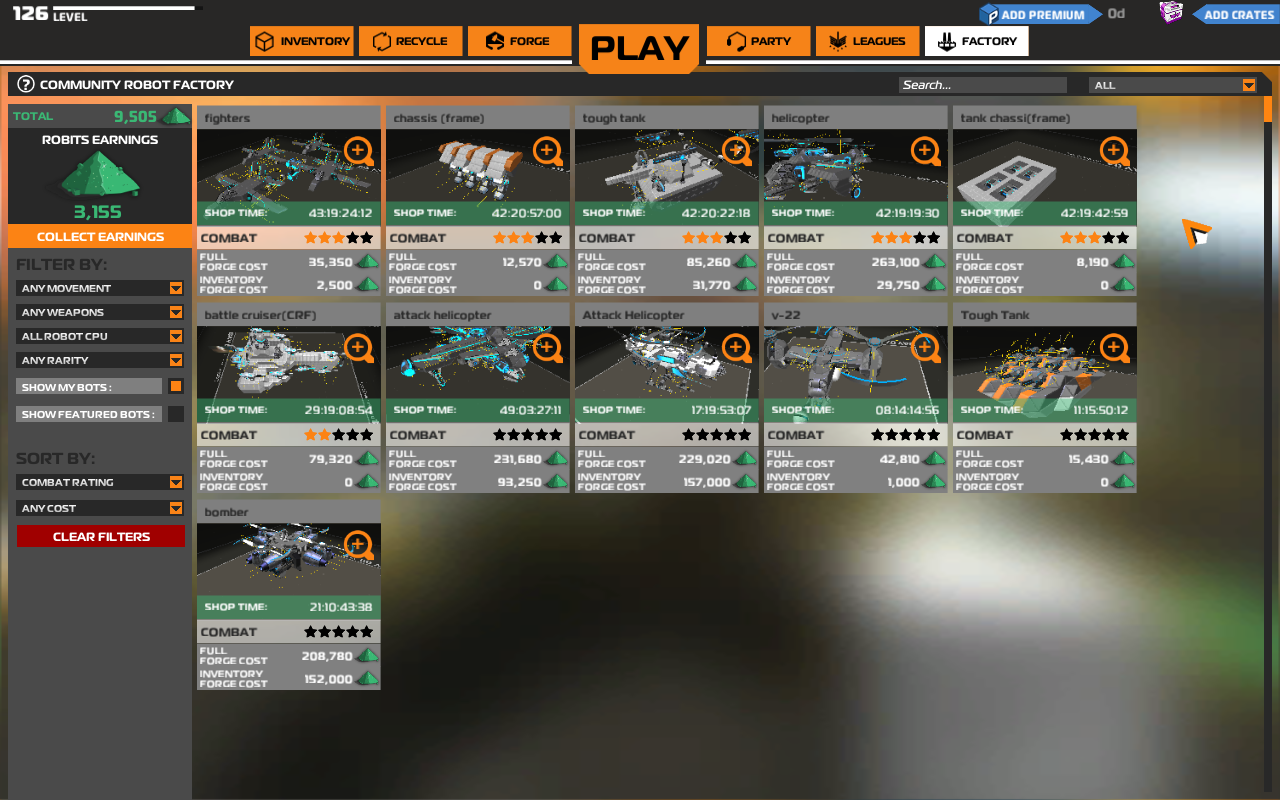Click the Clear Filters button
Viewport: 1280px width, 800px height.
pyautogui.click(x=101, y=537)
